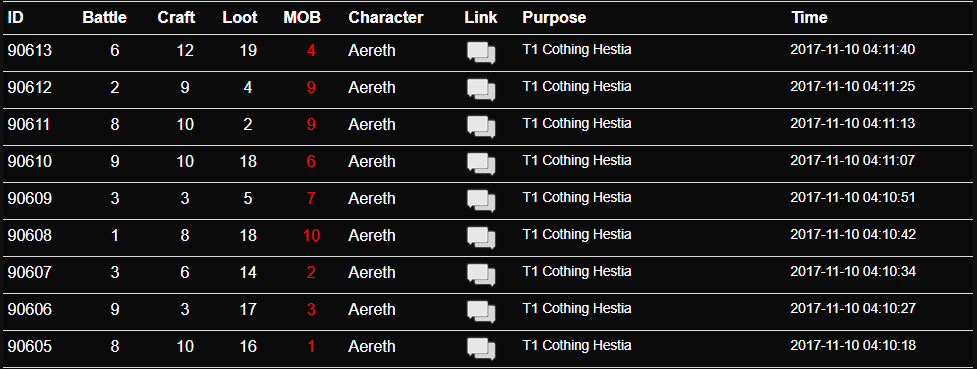Click the Time column header
Screen dimensions: 977x369
point(809,17)
